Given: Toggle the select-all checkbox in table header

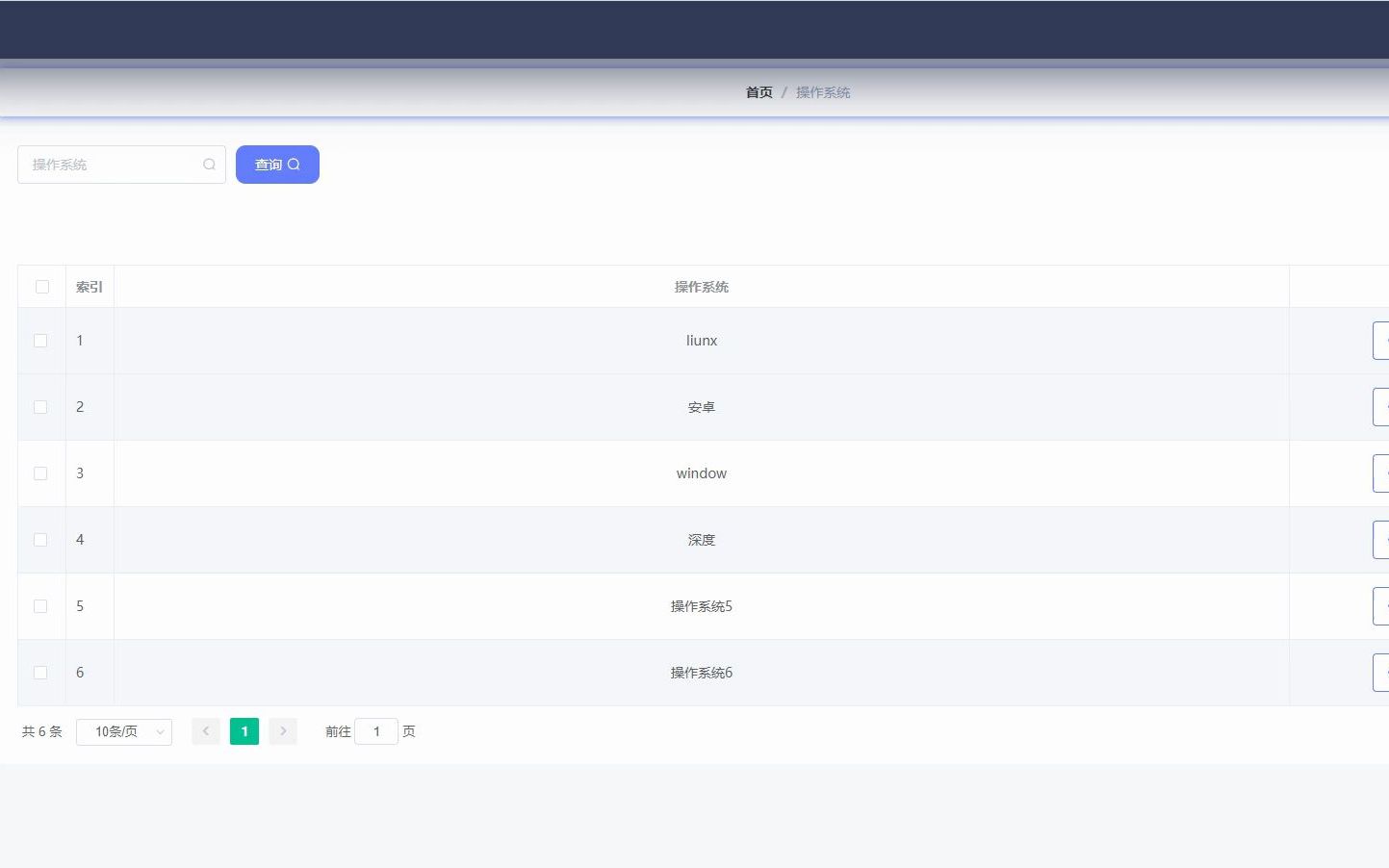Looking at the screenshot, I should (x=42, y=287).
